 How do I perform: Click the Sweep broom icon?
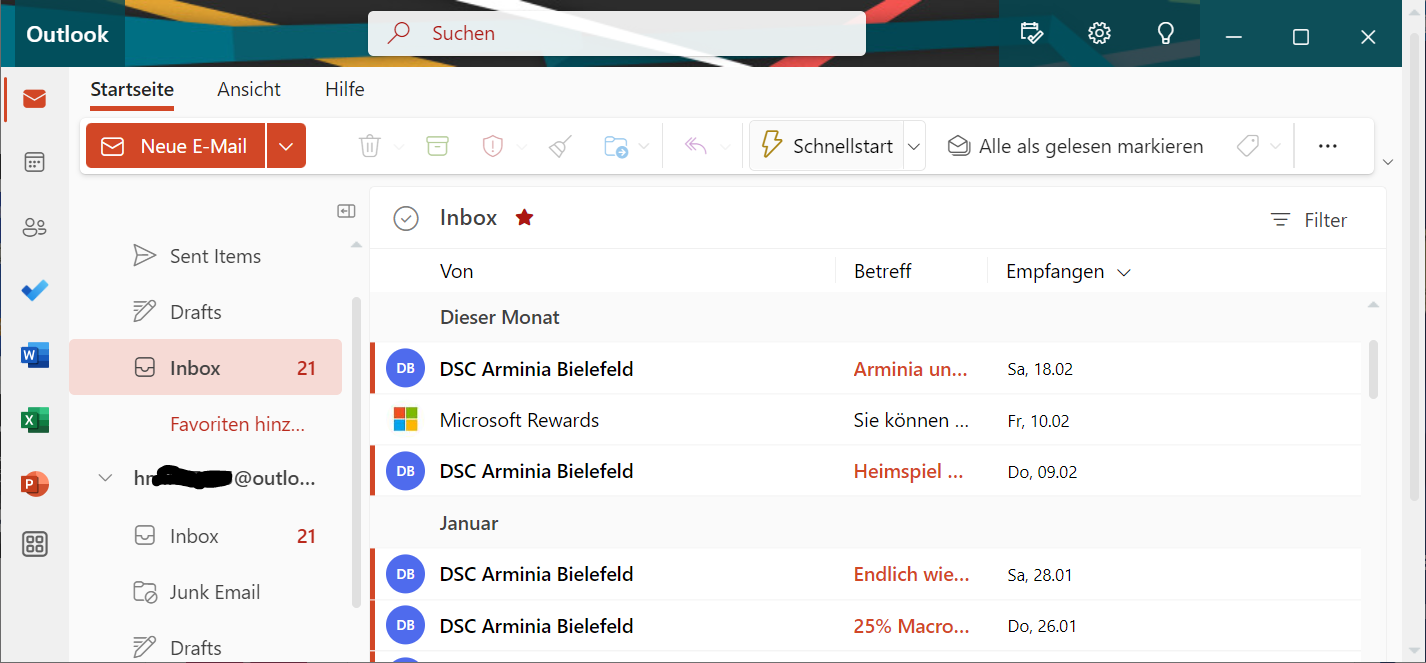[560, 146]
